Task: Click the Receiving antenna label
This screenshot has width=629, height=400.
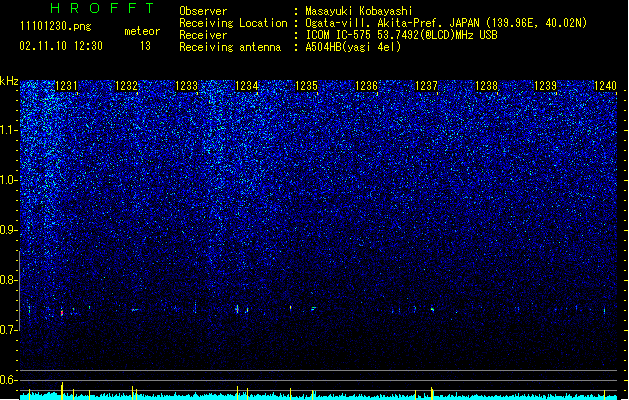Action: click(x=230, y=47)
